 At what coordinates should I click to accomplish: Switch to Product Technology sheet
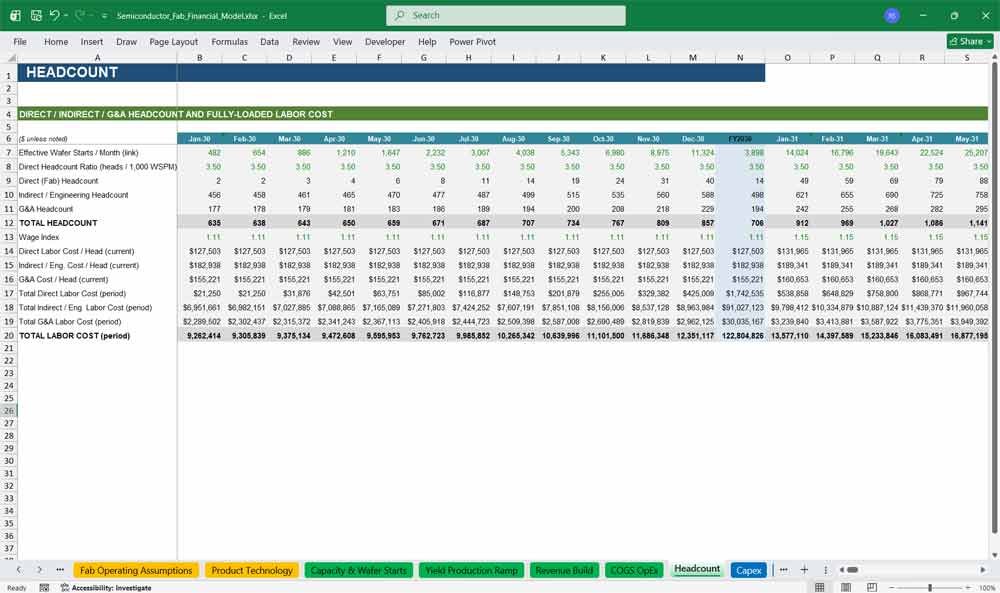point(252,570)
